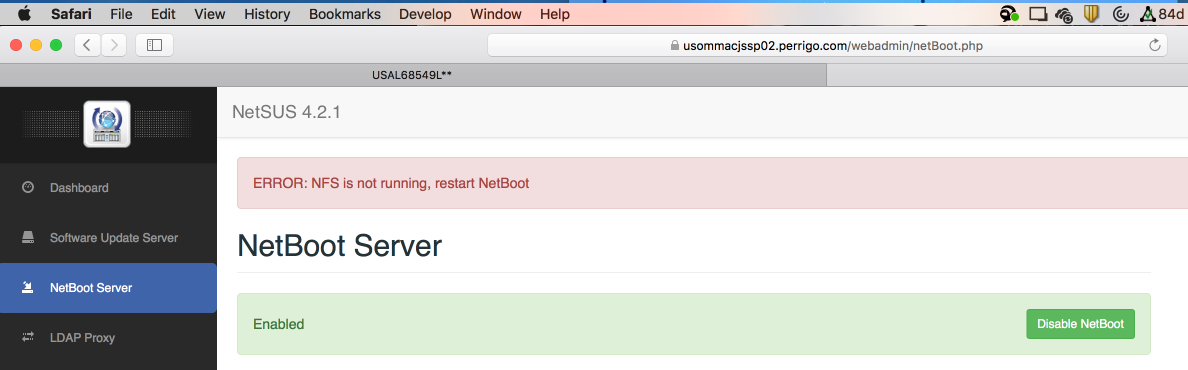Go forward to the next page
The width and height of the screenshot is (1188, 370).
point(114,45)
